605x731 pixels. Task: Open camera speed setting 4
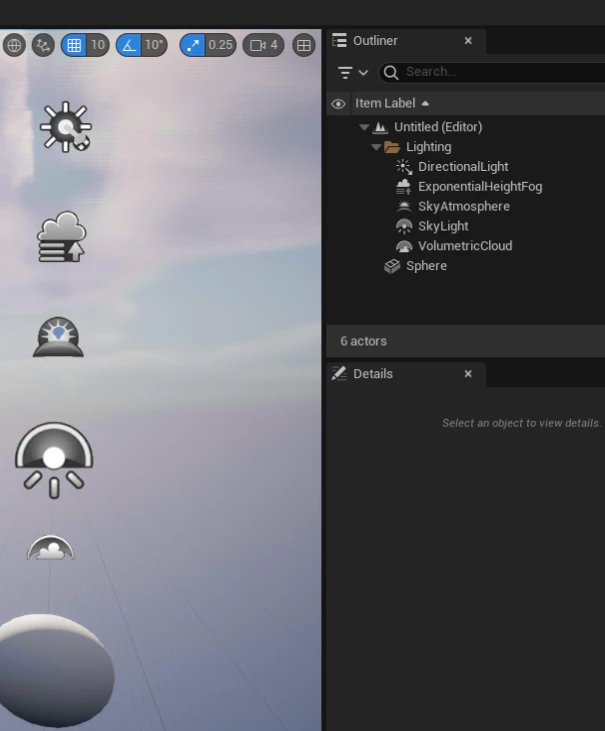click(x=263, y=45)
